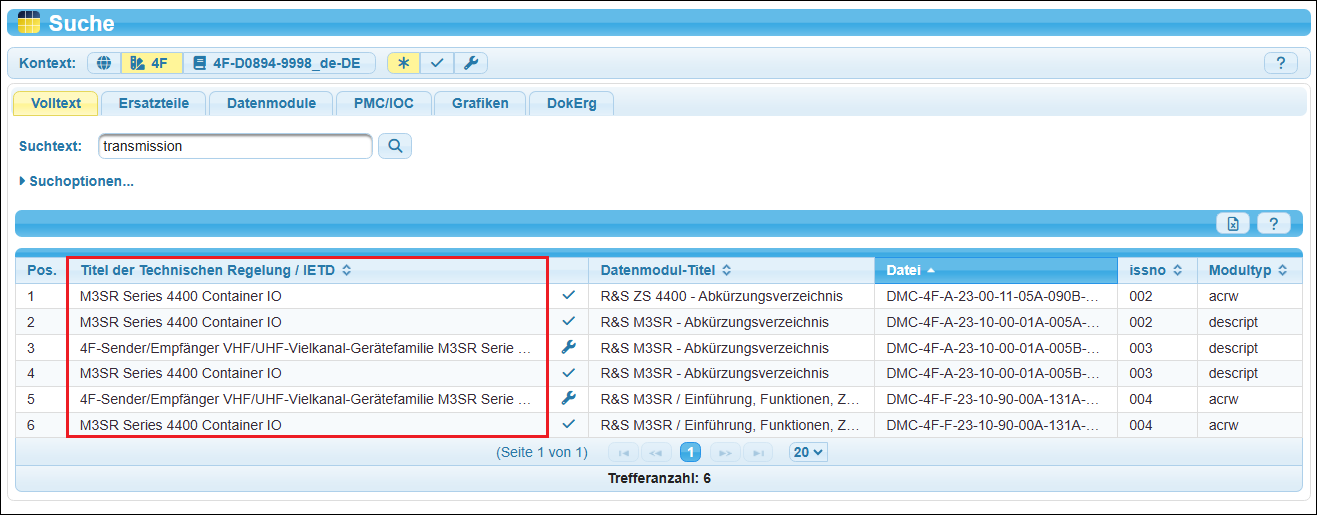Click checkmark icon in row 1
1317x515 pixels.
tap(569, 296)
